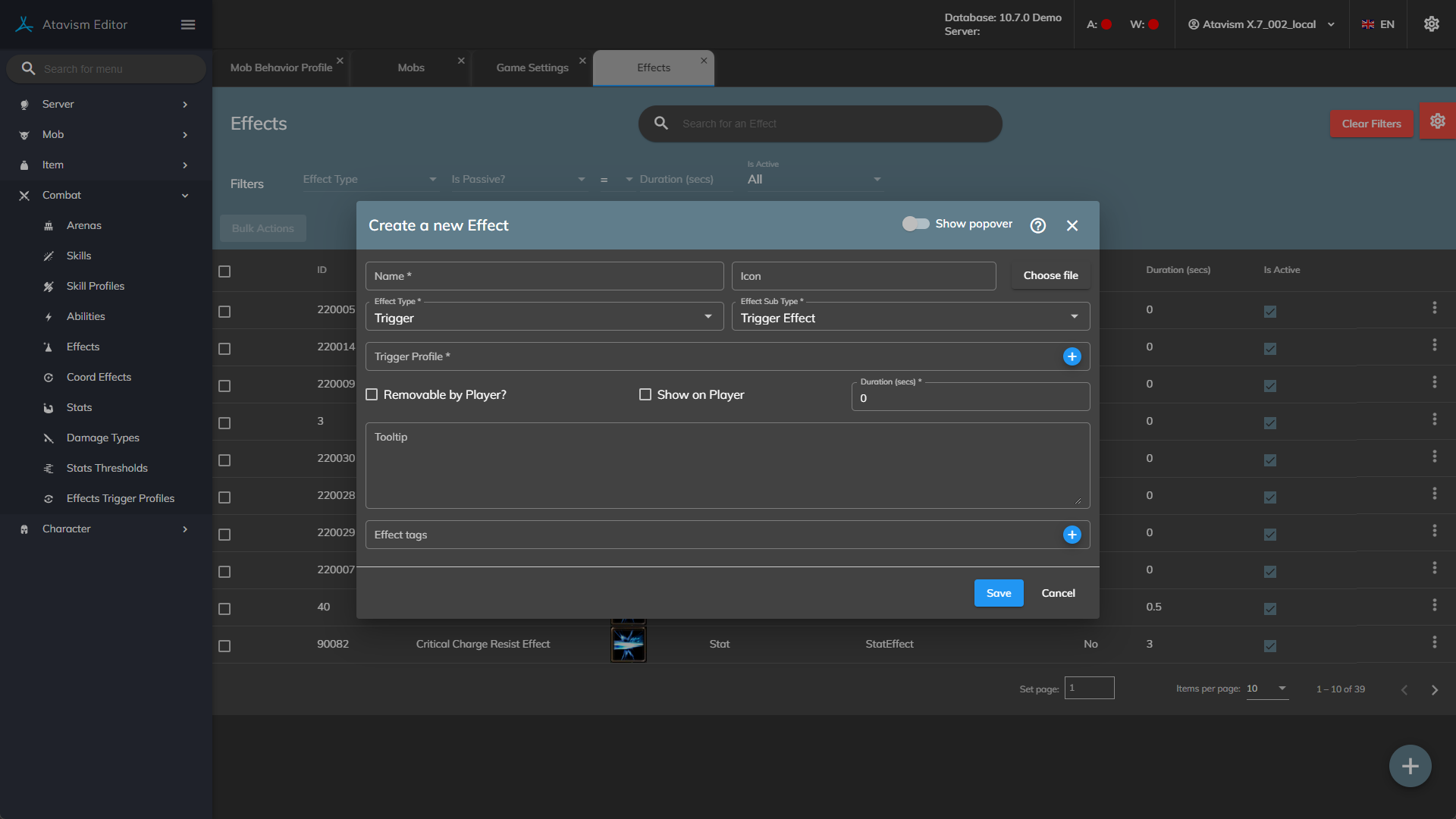
Task: Open the Effect Type dropdown
Action: coord(544,318)
